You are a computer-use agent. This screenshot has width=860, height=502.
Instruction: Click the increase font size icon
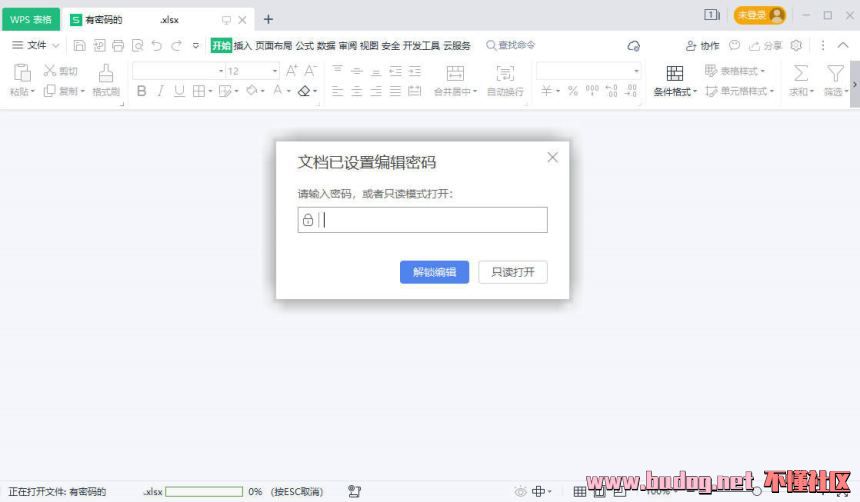(x=292, y=71)
